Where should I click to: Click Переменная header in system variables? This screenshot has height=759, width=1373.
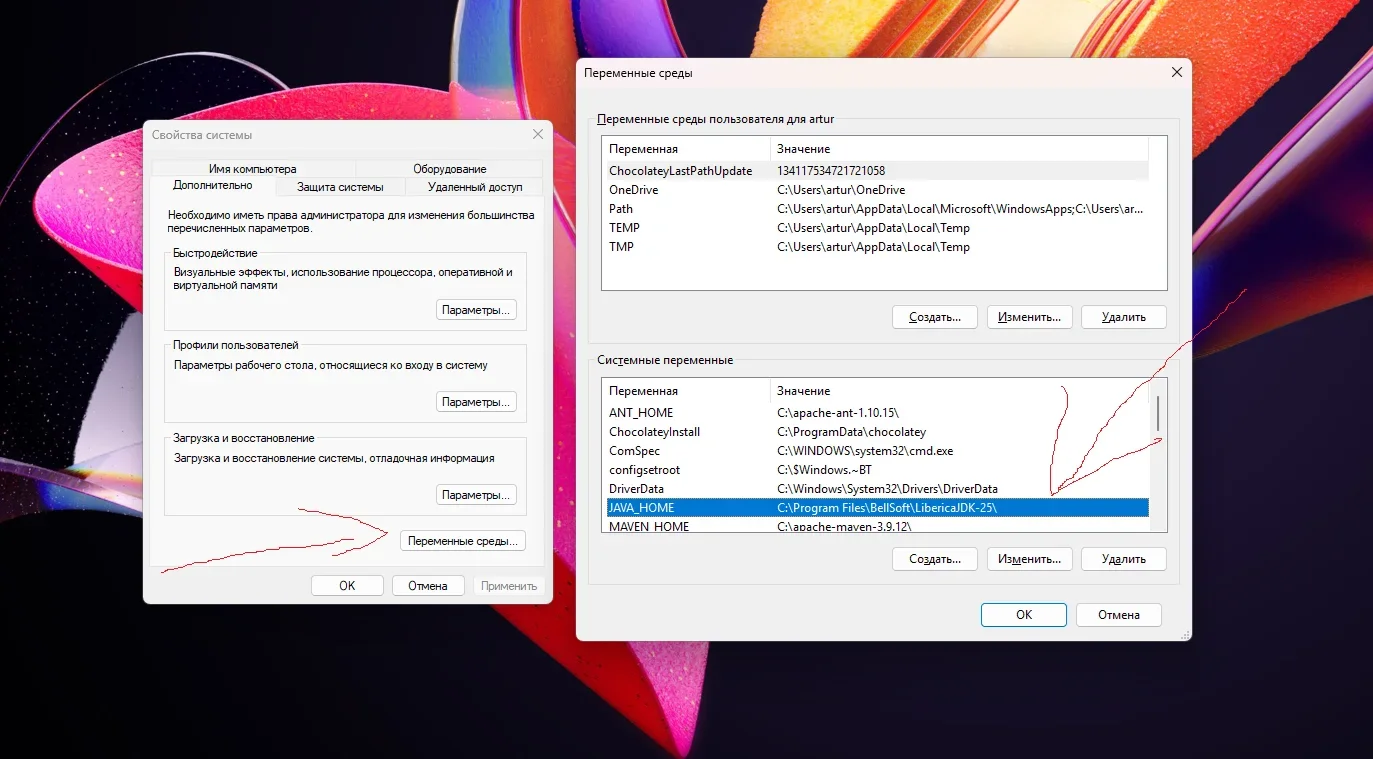[687, 391]
